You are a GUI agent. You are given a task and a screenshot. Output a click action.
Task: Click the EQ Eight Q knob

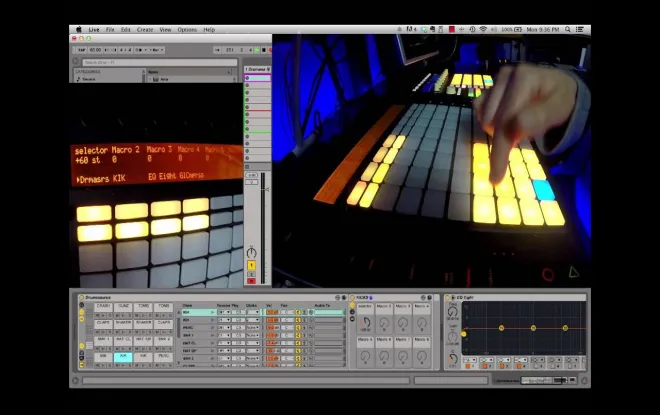coord(452,359)
